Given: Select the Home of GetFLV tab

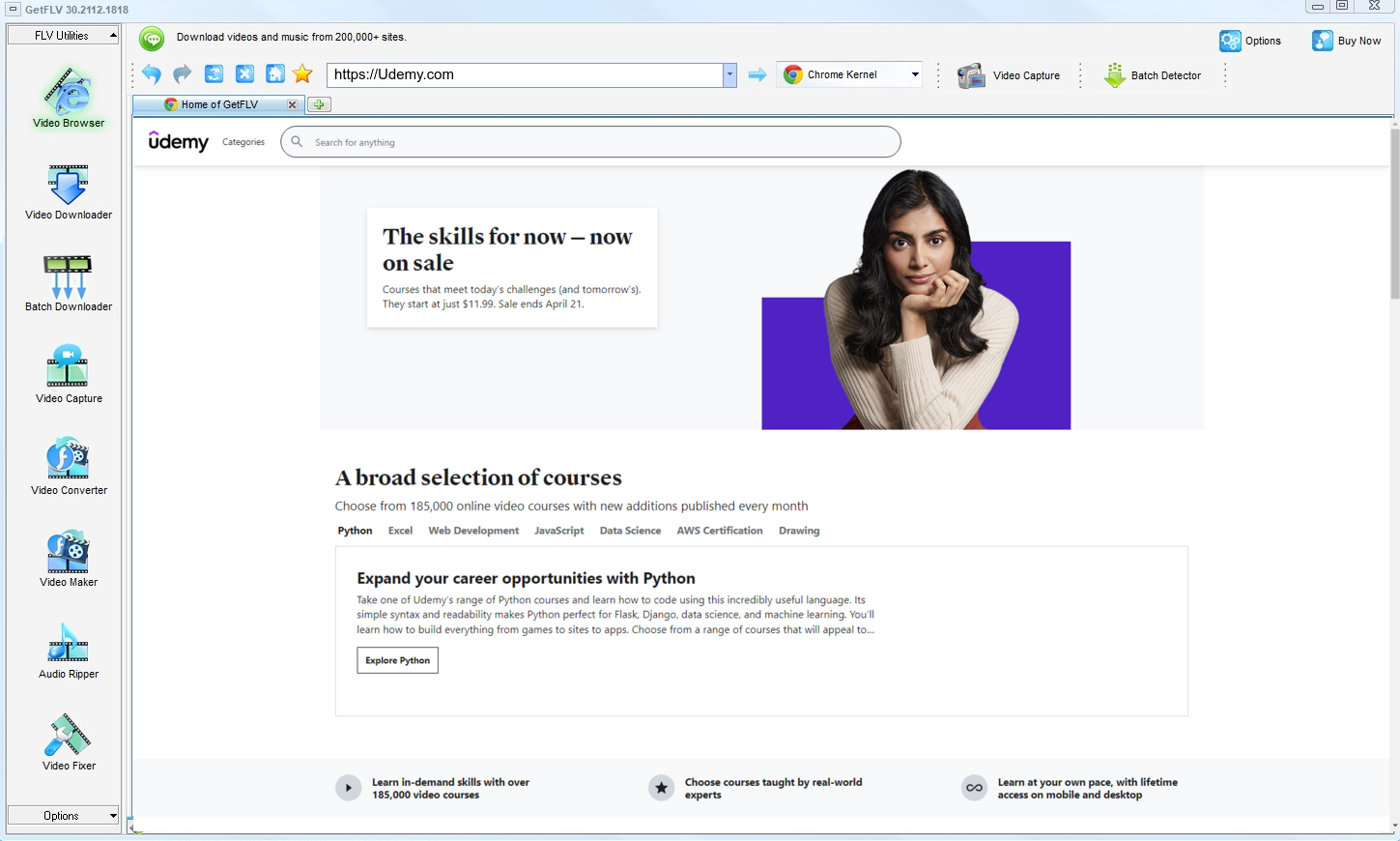Looking at the screenshot, I should pos(219,104).
